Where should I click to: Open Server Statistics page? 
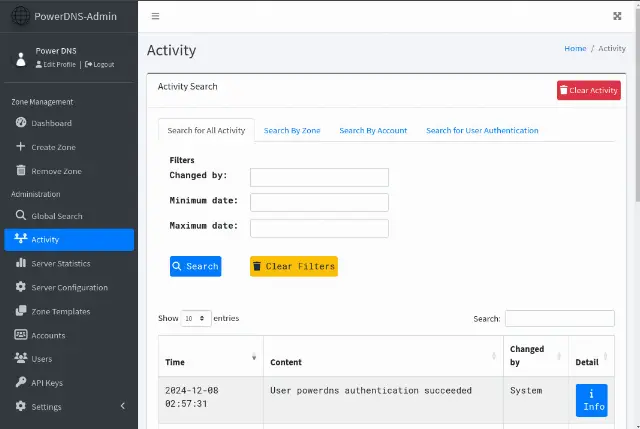click(69, 263)
